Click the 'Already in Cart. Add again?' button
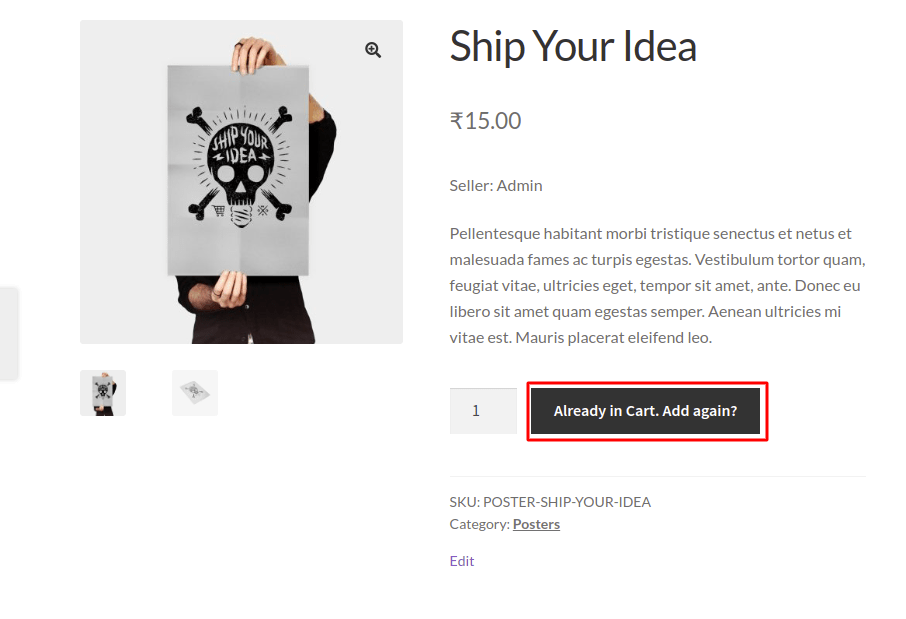Viewport: 906px width, 619px height. 647,410
